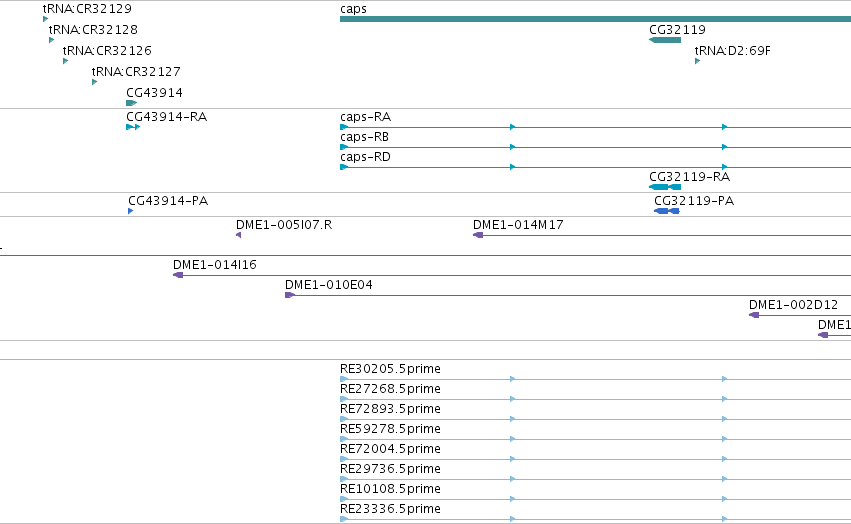851x524 pixels.
Task: Select the DME1-010E04 clone arrowhead
Action: pyautogui.click(x=290, y=295)
